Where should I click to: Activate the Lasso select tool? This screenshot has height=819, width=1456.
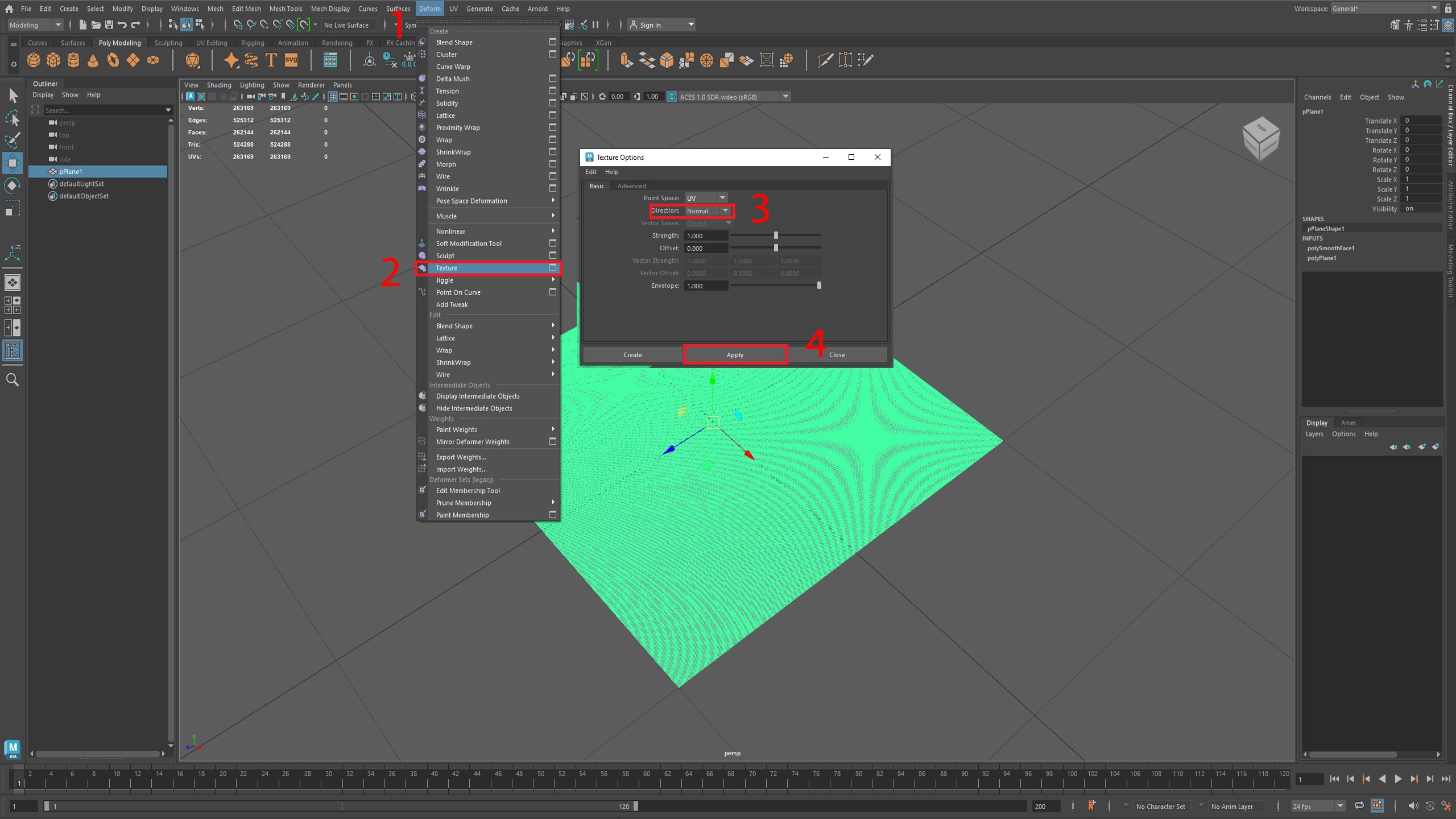[x=13, y=118]
